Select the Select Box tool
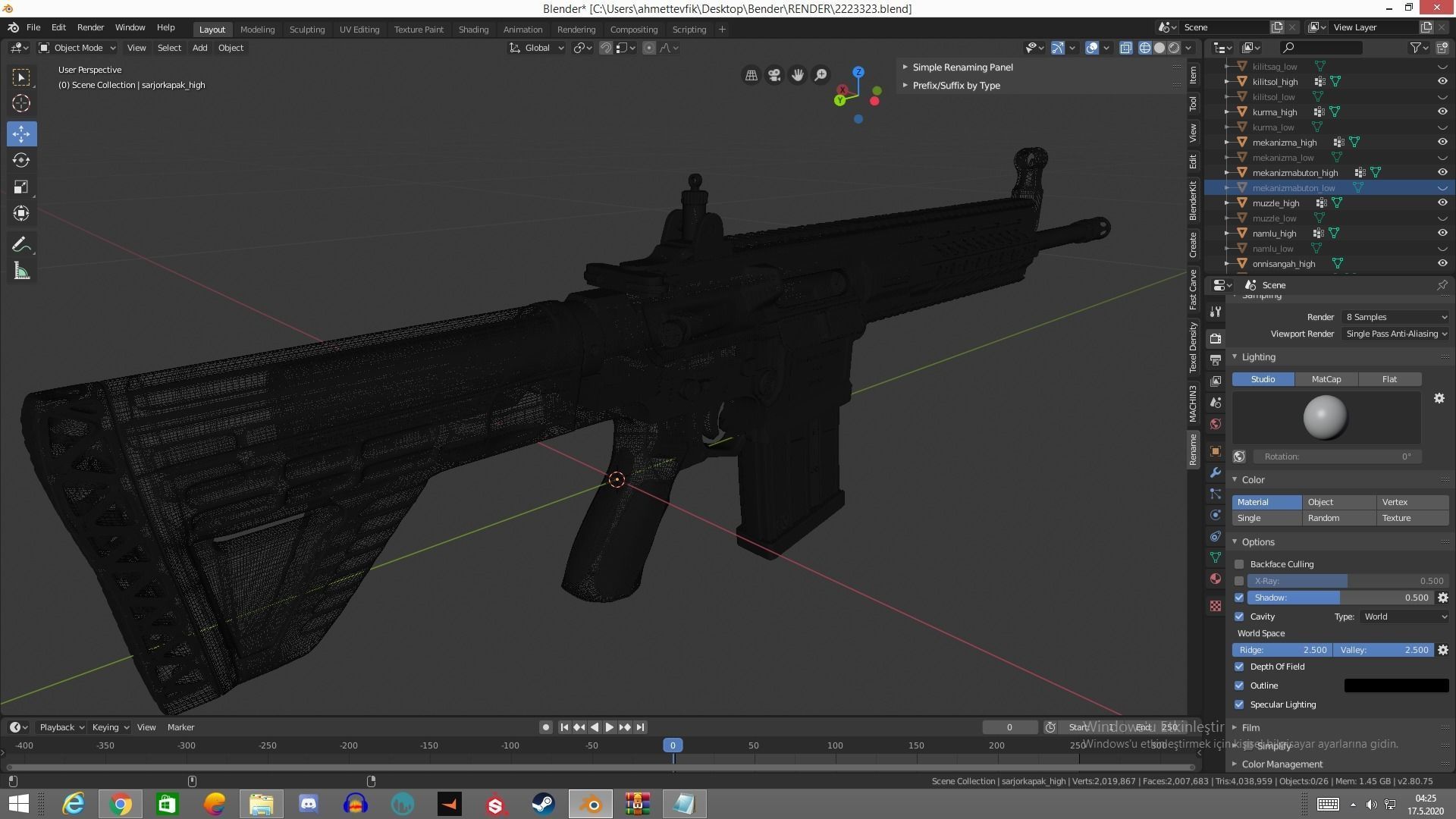The width and height of the screenshot is (1456, 819). tap(21, 77)
